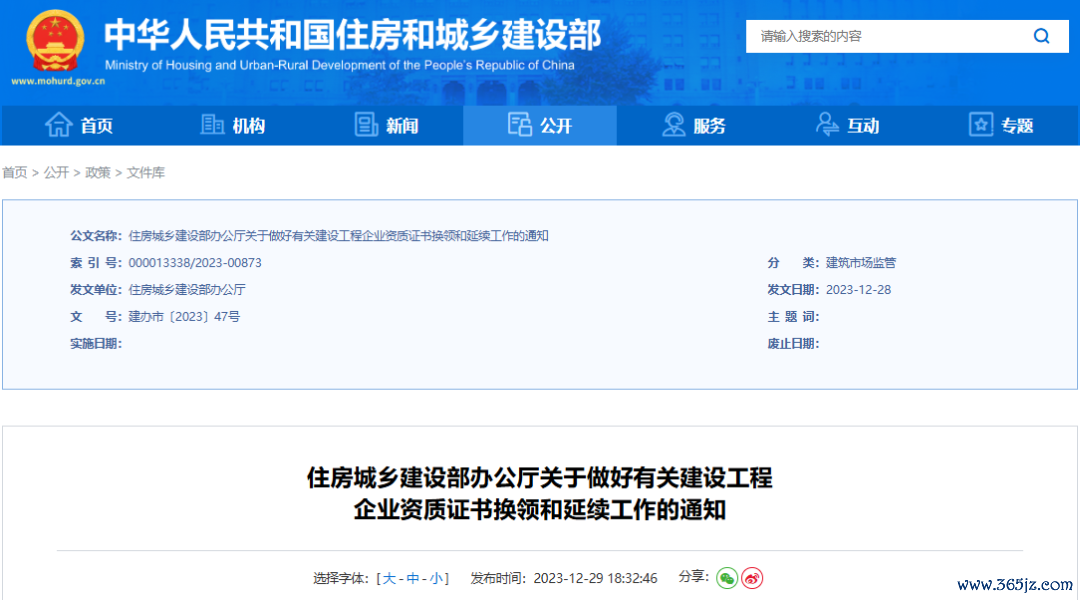The height and width of the screenshot is (600, 1080).
Task: Share via the Weibo icon
Action: pos(752,578)
